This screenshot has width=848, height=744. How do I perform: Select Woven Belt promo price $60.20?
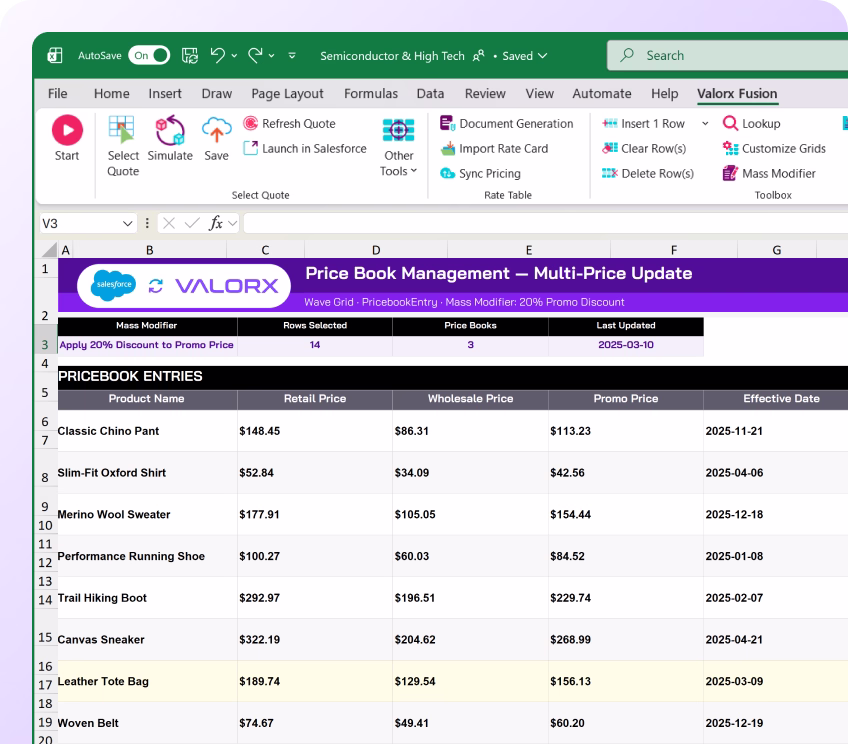(x=626, y=723)
